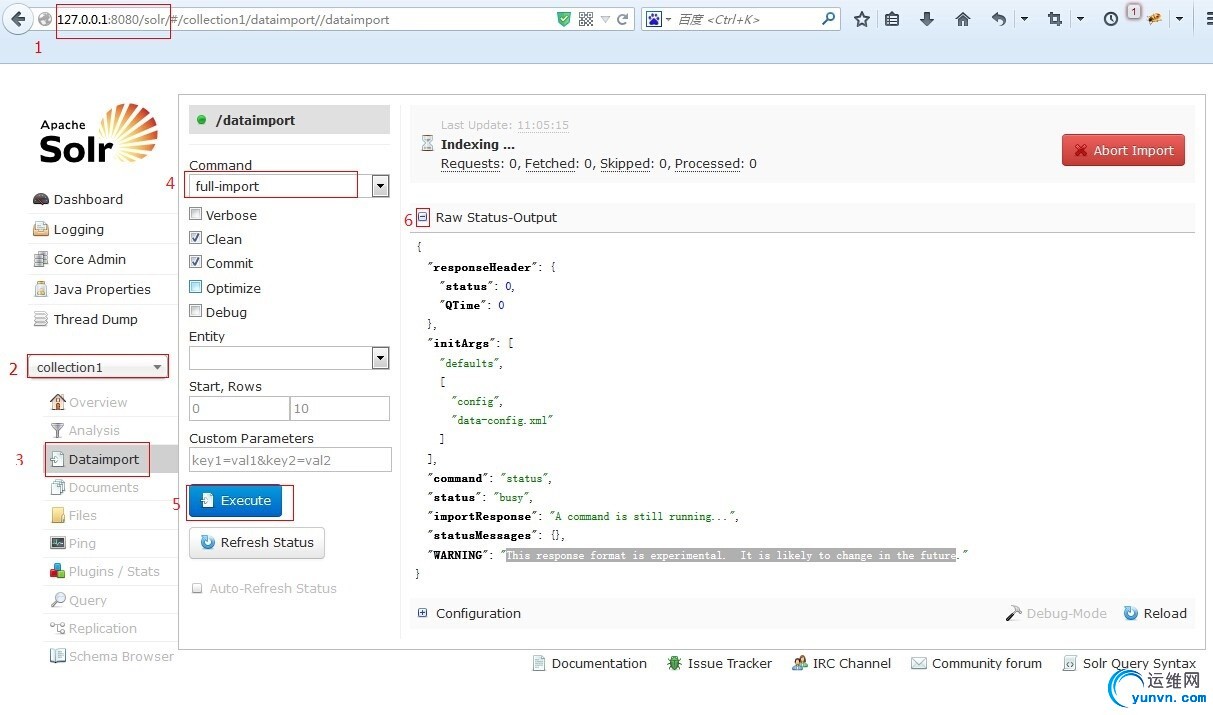Open the Entity dropdown
The width and height of the screenshot is (1213, 715).
pyautogui.click(x=289, y=358)
